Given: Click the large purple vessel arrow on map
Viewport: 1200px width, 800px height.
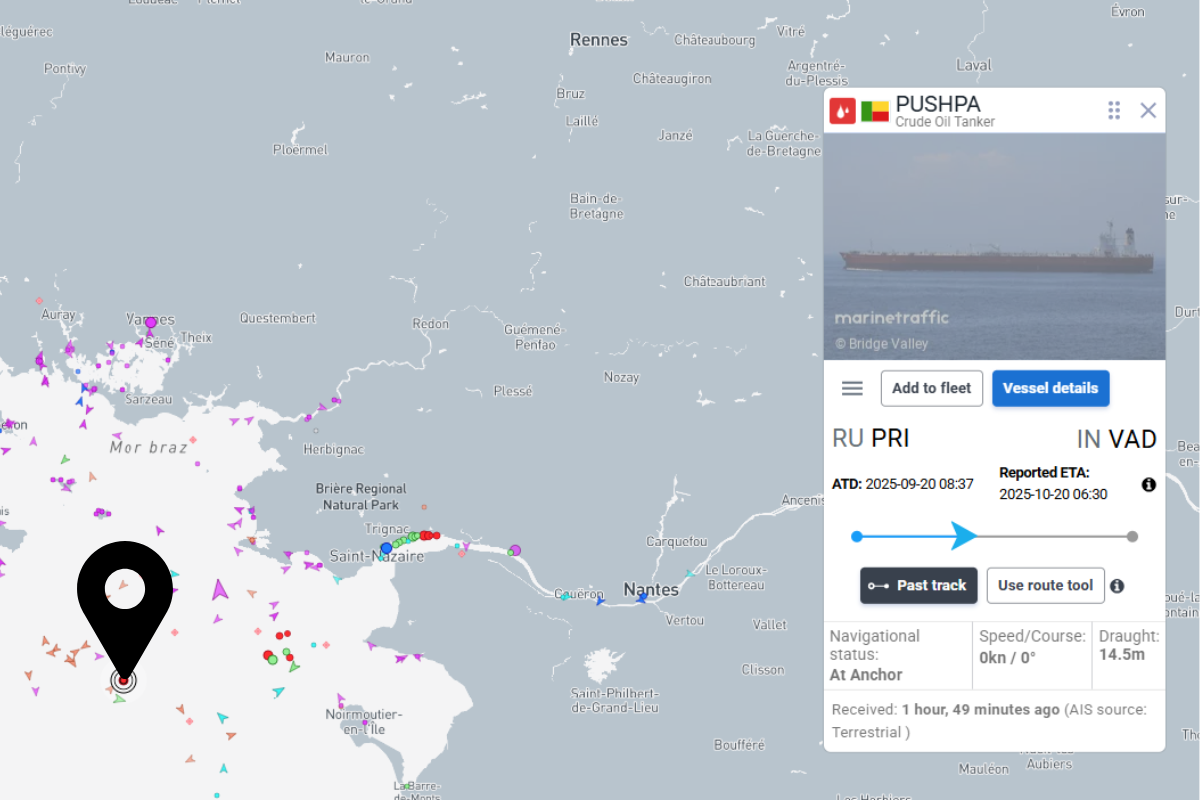Looking at the screenshot, I should coord(220,589).
